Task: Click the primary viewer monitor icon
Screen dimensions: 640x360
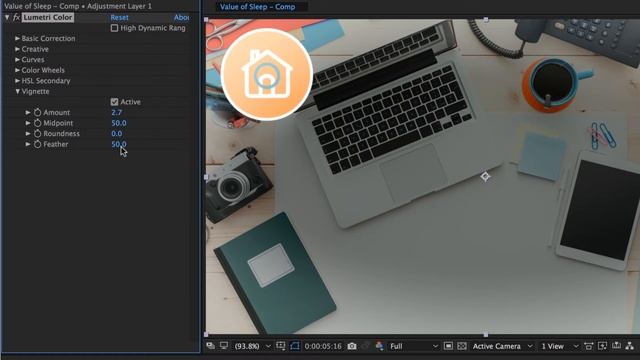Action: coord(224,346)
